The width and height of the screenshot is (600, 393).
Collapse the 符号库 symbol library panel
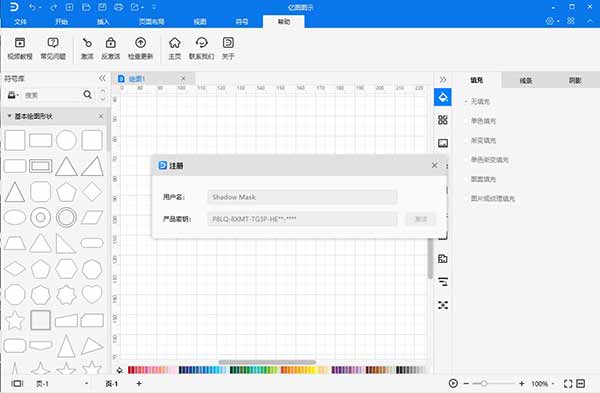pos(102,78)
